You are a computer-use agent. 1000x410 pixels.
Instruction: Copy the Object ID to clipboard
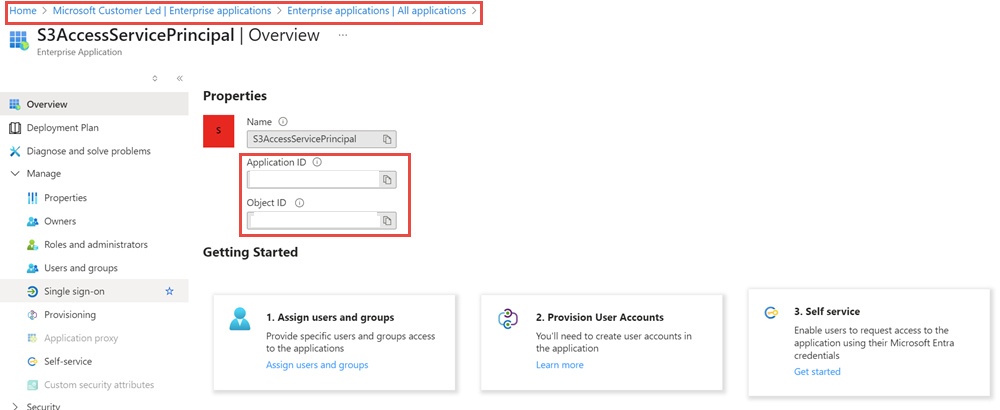pyautogui.click(x=388, y=220)
